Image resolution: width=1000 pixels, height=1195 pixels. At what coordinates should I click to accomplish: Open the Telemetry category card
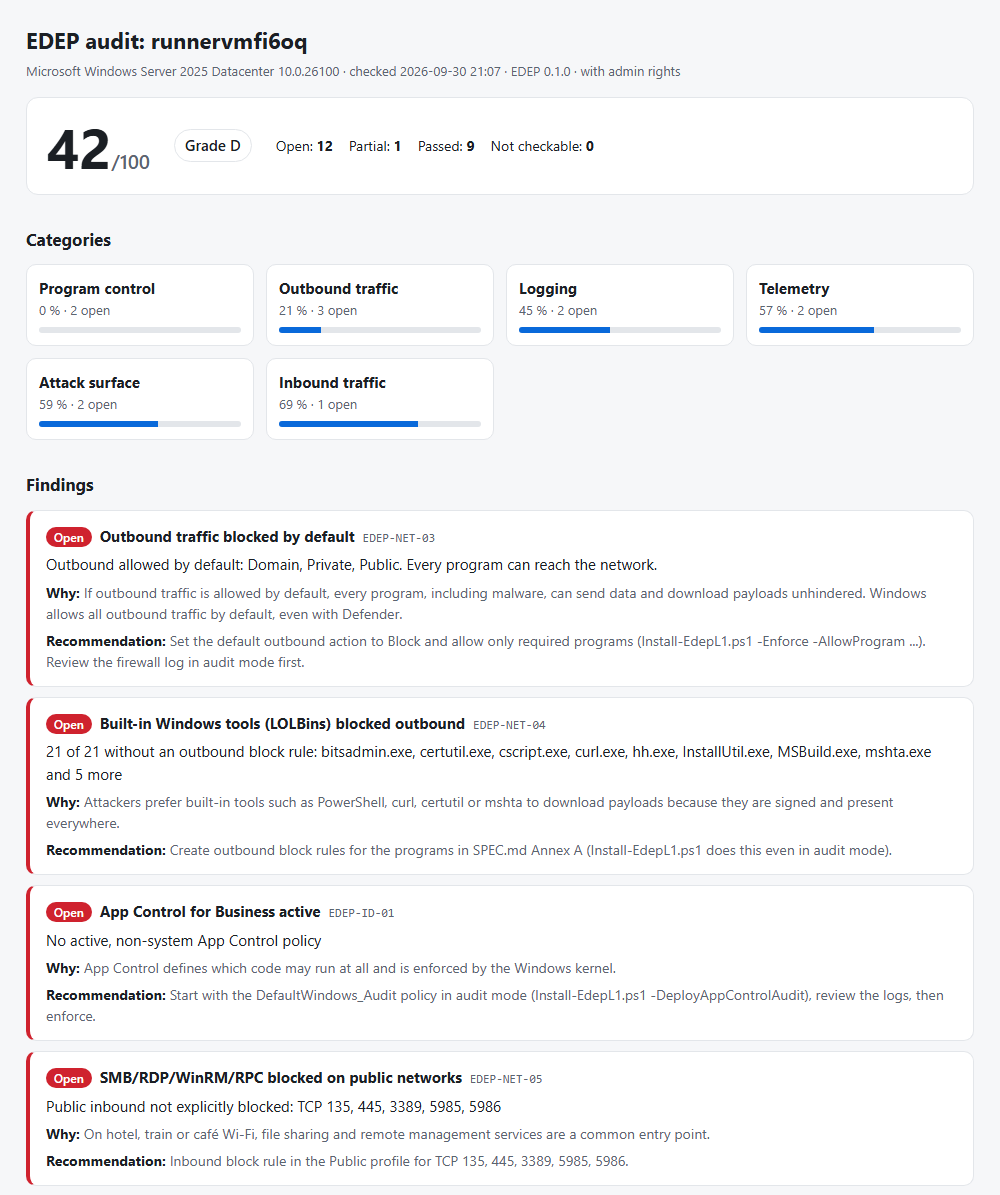860,305
